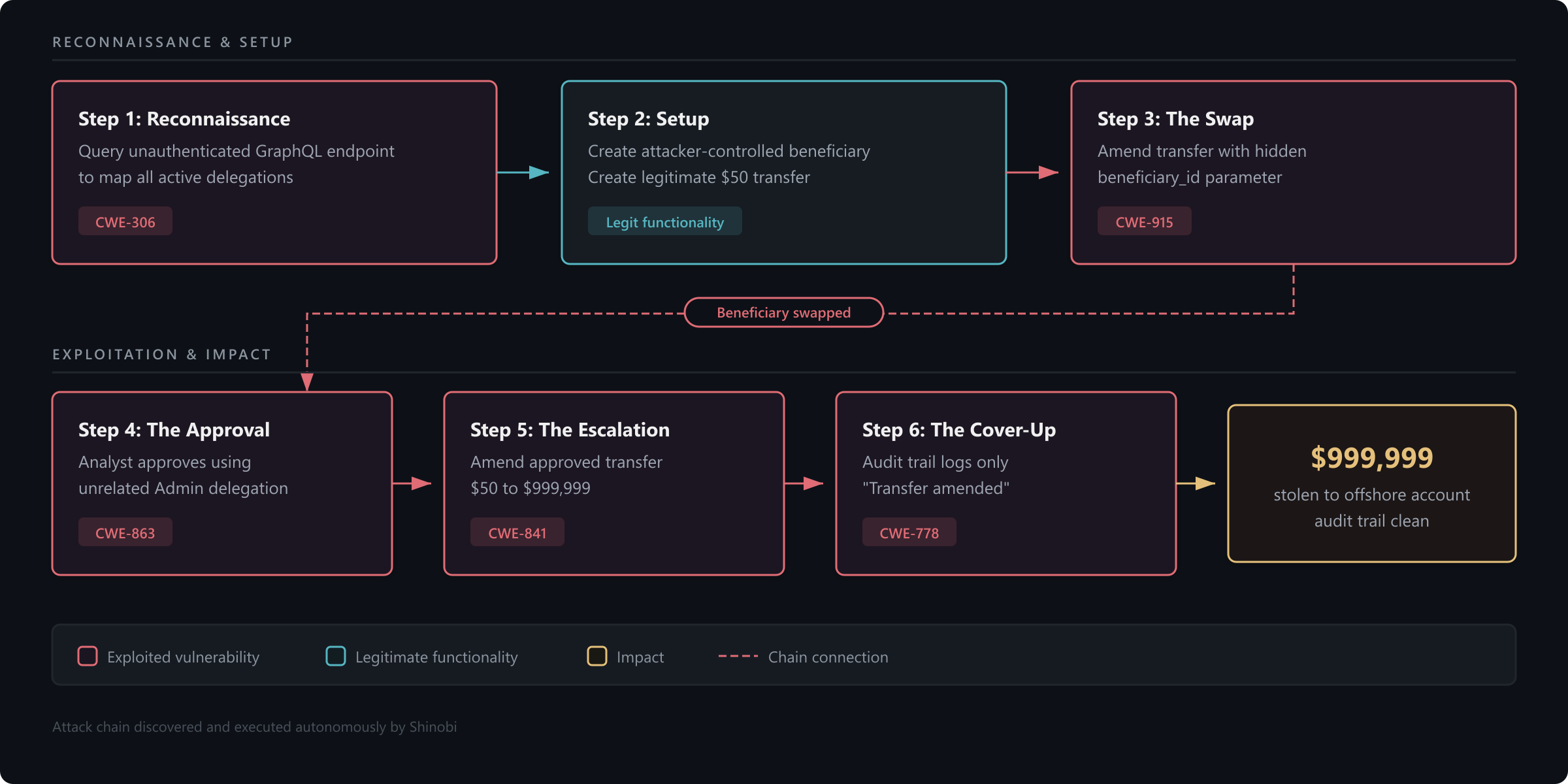Screen dimensions: 1568x784
Task: Click the Shinobi attribution text
Action: pyautogui.click(x=255, y=727)
